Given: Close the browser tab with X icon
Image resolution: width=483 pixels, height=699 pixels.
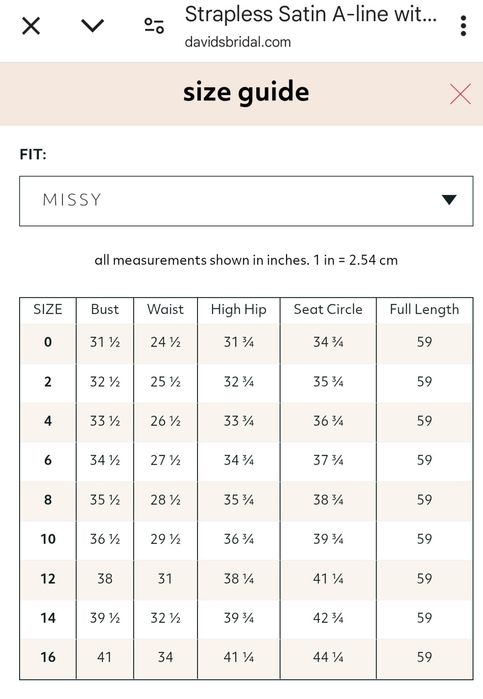Looking at the screenshot, I should [x=31, y=26].
